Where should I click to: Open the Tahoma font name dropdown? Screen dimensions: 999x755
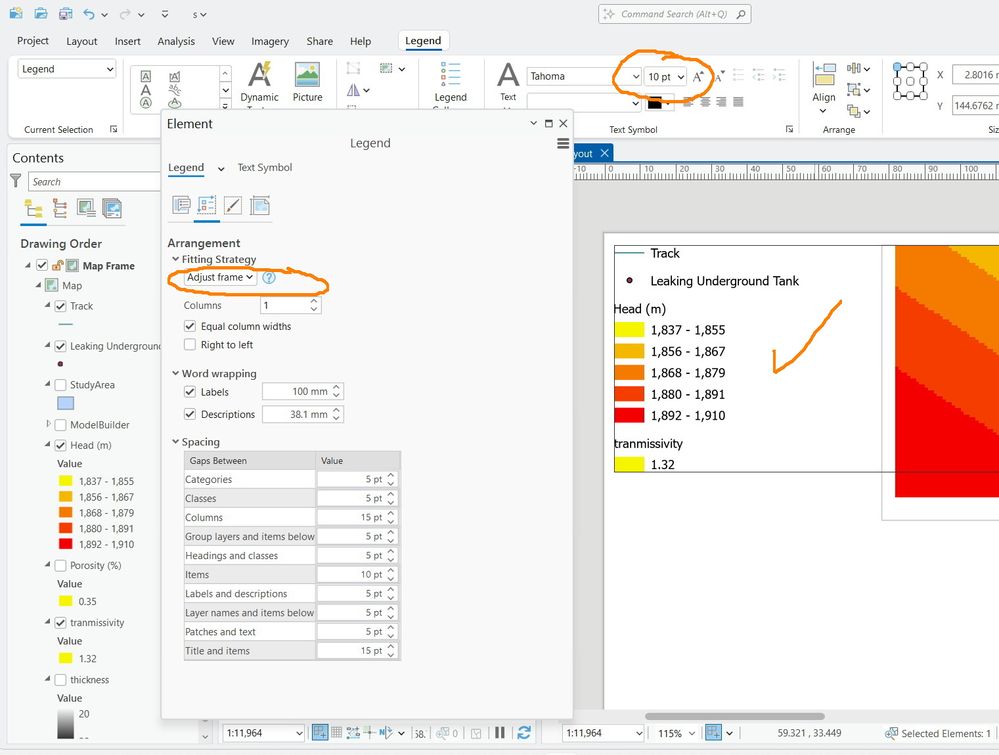coord(635,76)
